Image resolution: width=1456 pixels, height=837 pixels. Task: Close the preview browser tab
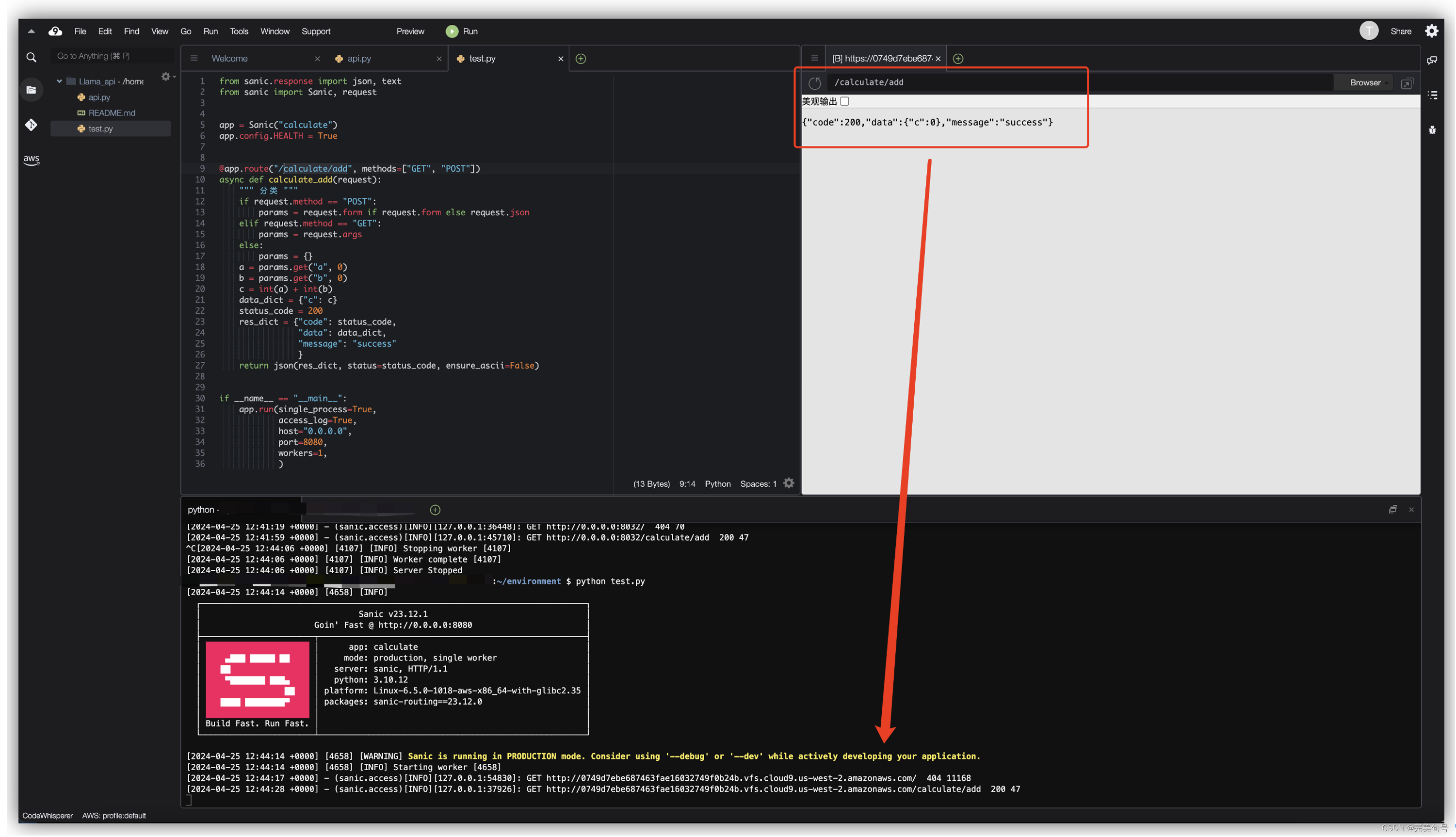(x=938, y=59)
